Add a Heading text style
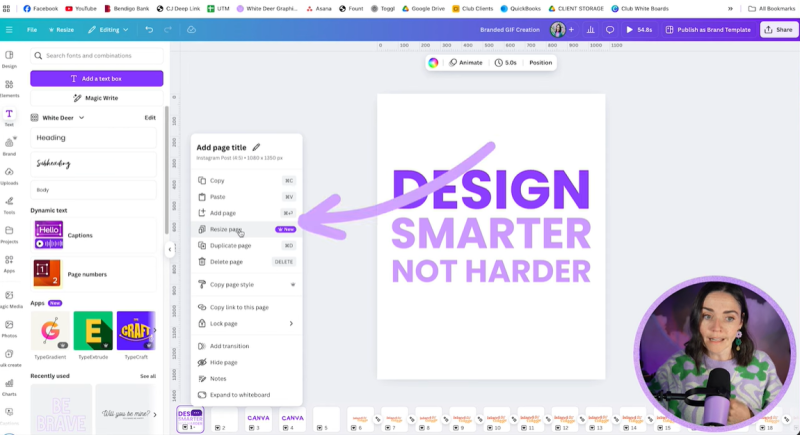This screenshot has height=435, width=800. (x=93, y=138)
